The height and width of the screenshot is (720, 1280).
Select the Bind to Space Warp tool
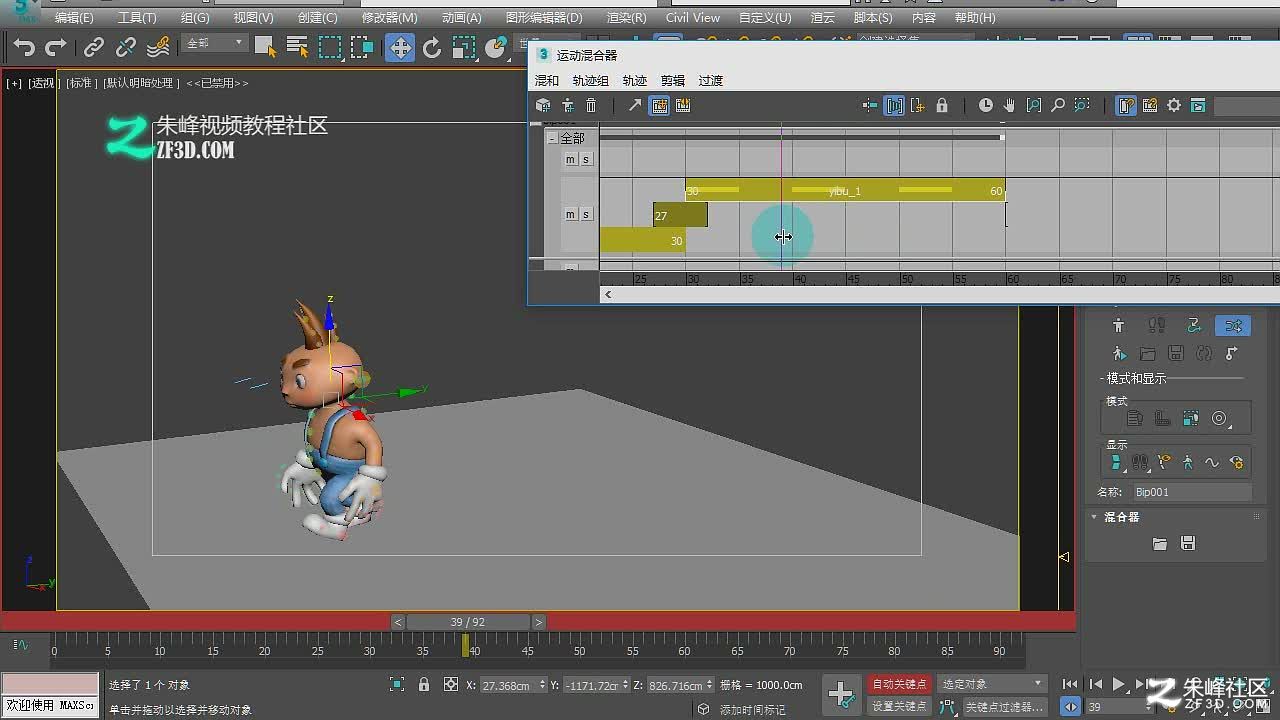158,47
